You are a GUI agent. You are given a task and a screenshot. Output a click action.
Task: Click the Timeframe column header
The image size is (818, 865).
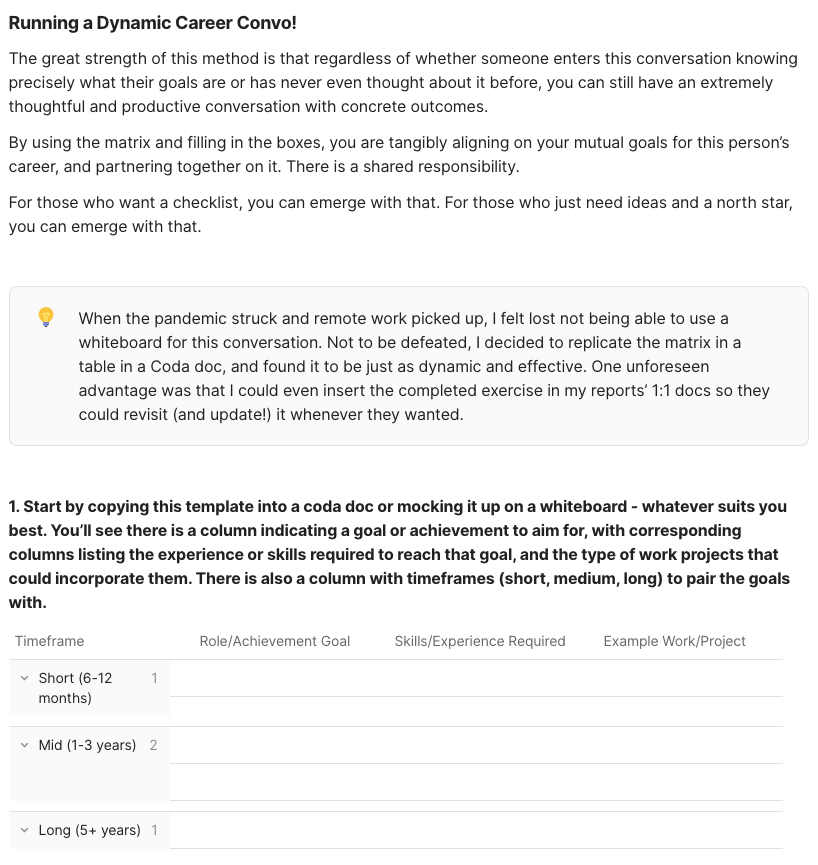coord(50,641)
